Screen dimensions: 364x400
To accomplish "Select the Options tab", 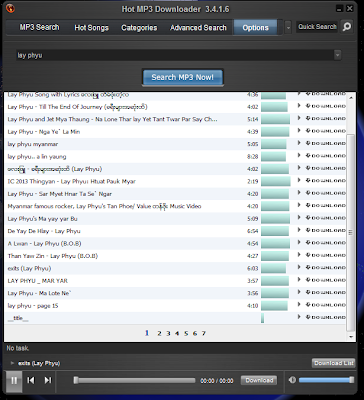I will pos(255,27).
